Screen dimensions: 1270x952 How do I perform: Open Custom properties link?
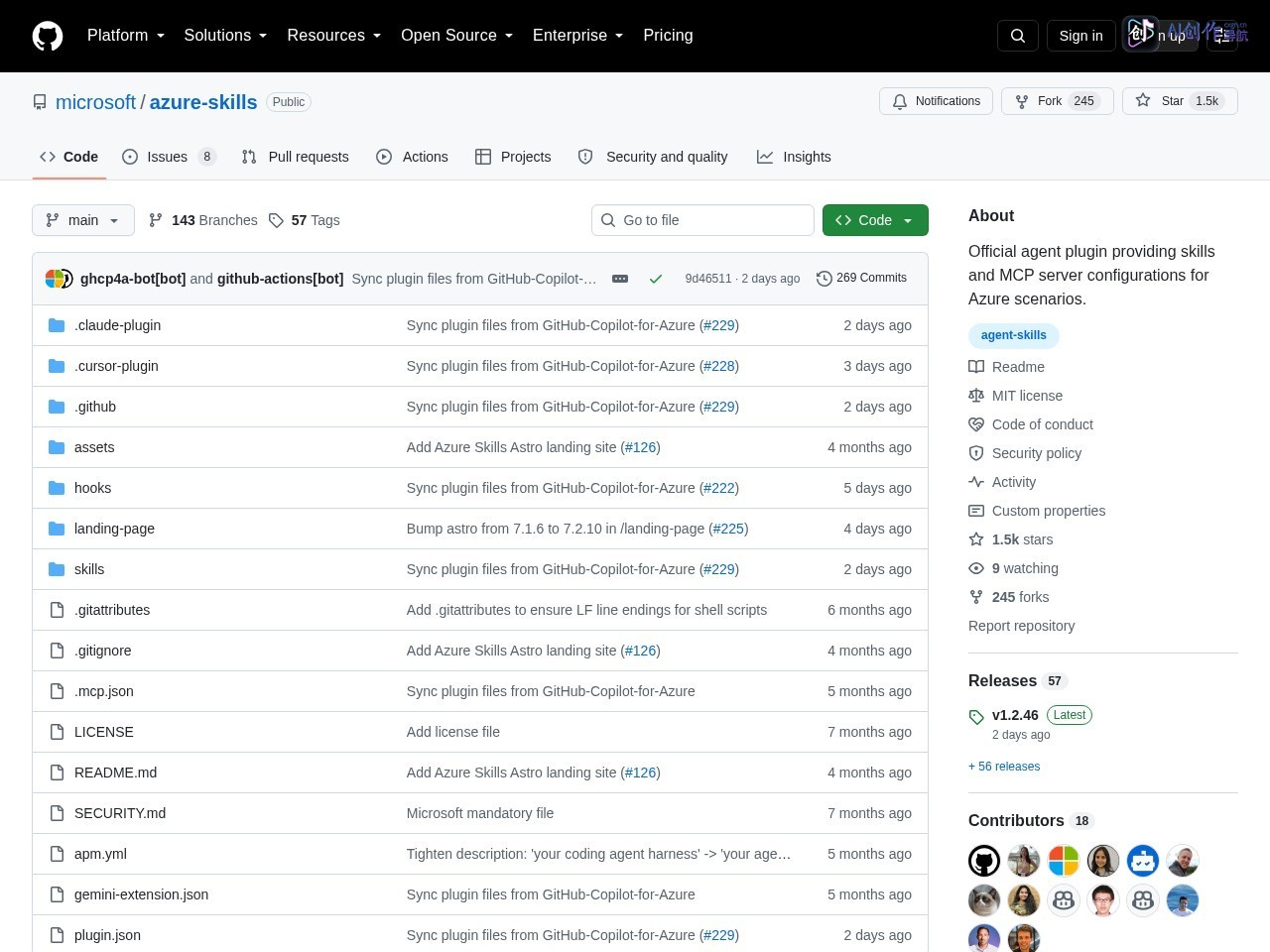pyautogui.click(x=1049, y=511)
